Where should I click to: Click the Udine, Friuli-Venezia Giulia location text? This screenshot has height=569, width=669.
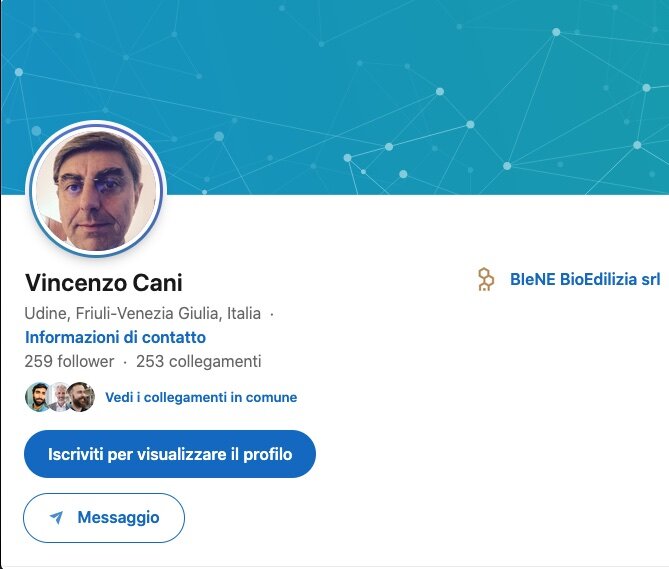point(142,313)
